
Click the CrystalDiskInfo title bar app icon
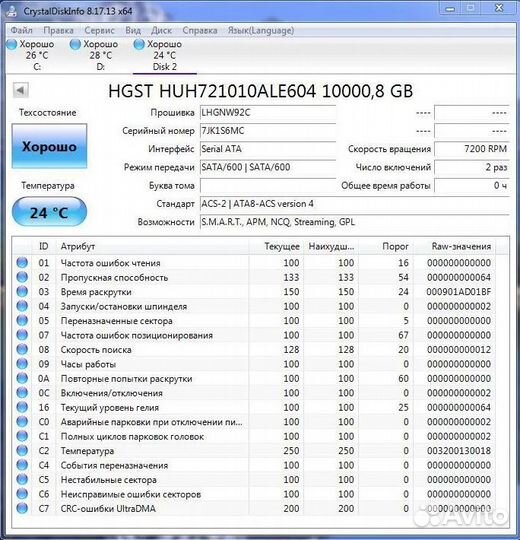click(12, 11)
